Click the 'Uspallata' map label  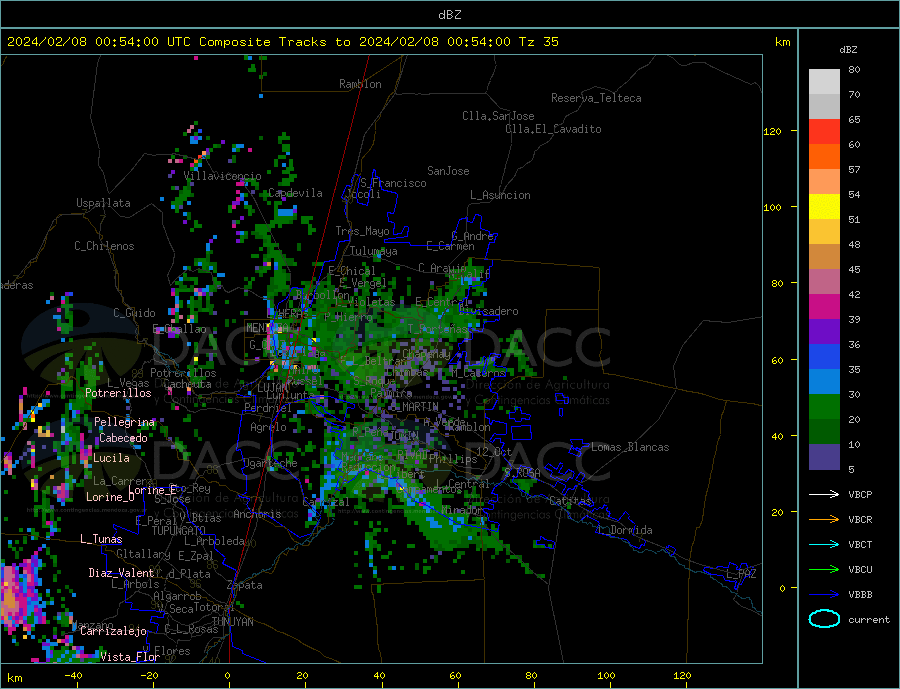[103, 203]
